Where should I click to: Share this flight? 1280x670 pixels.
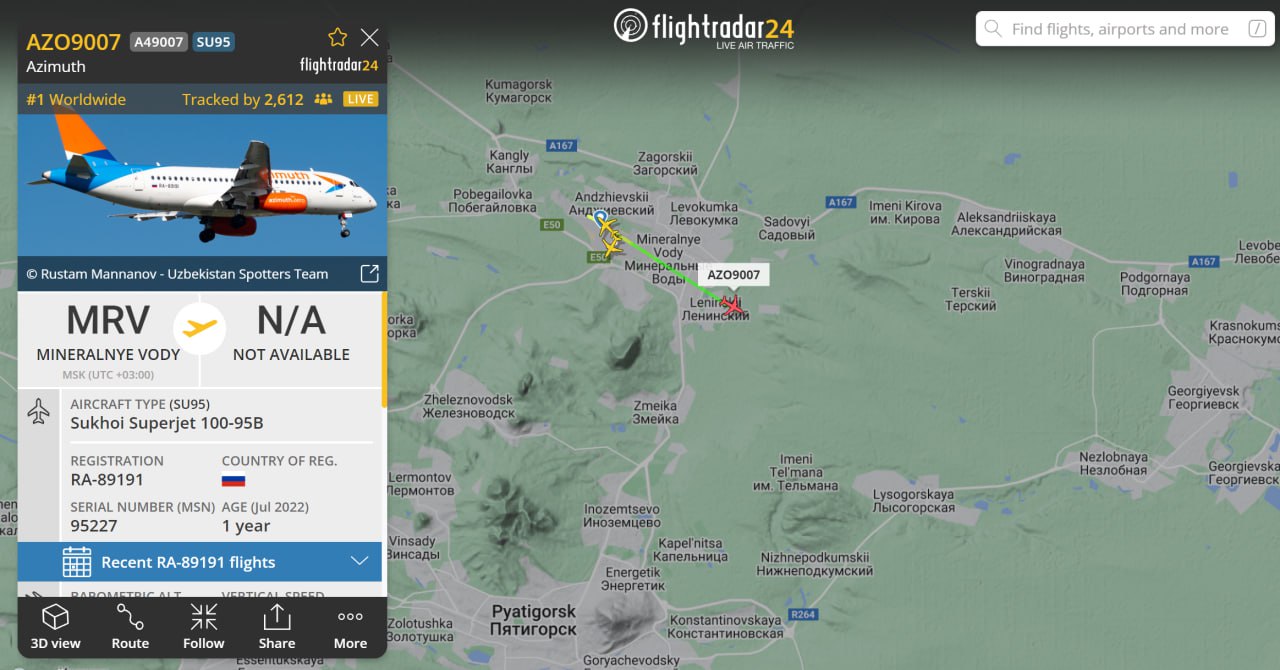(277, 627)
